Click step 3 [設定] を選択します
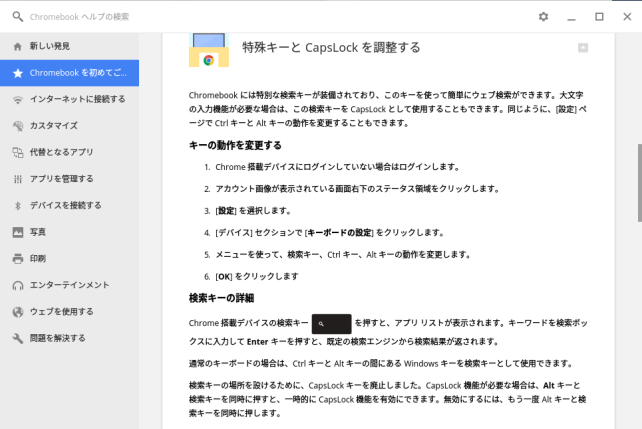This screenshot has height=429, width=642. tap(253, 211)
